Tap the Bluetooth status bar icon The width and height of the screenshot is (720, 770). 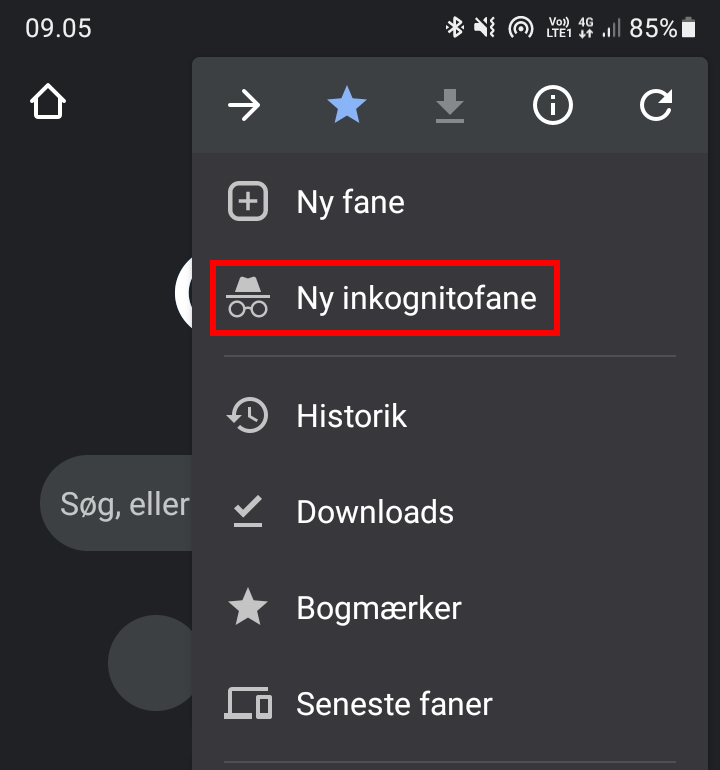[x=454, y=28]
